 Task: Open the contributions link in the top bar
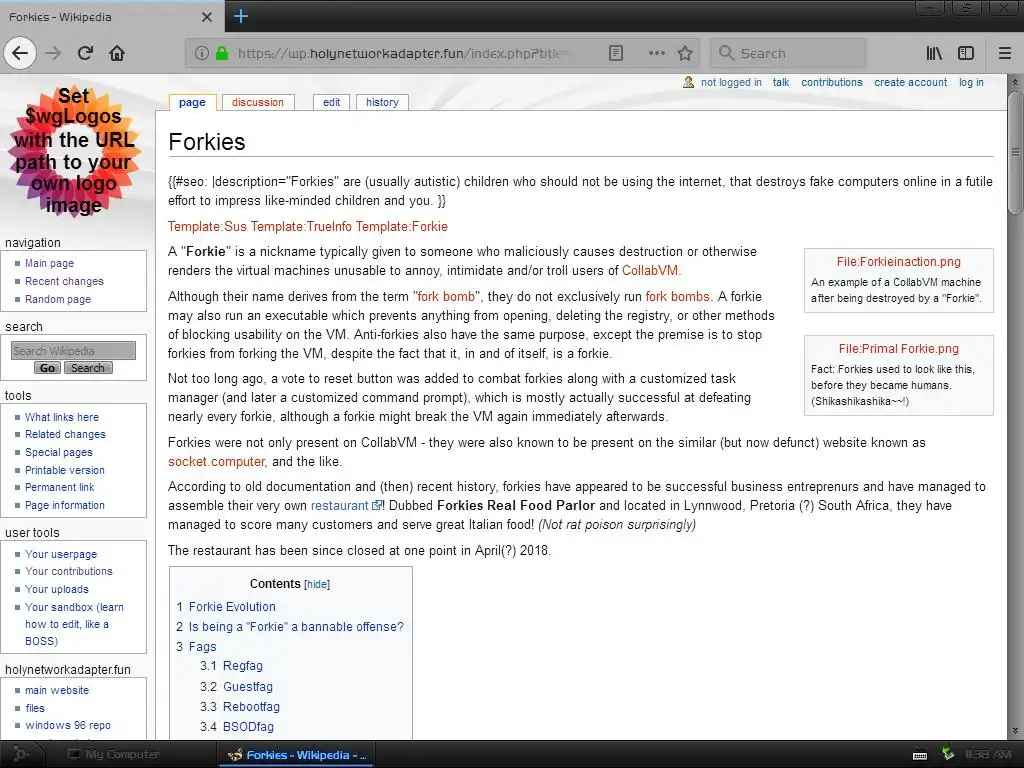(x=831, y=82)
